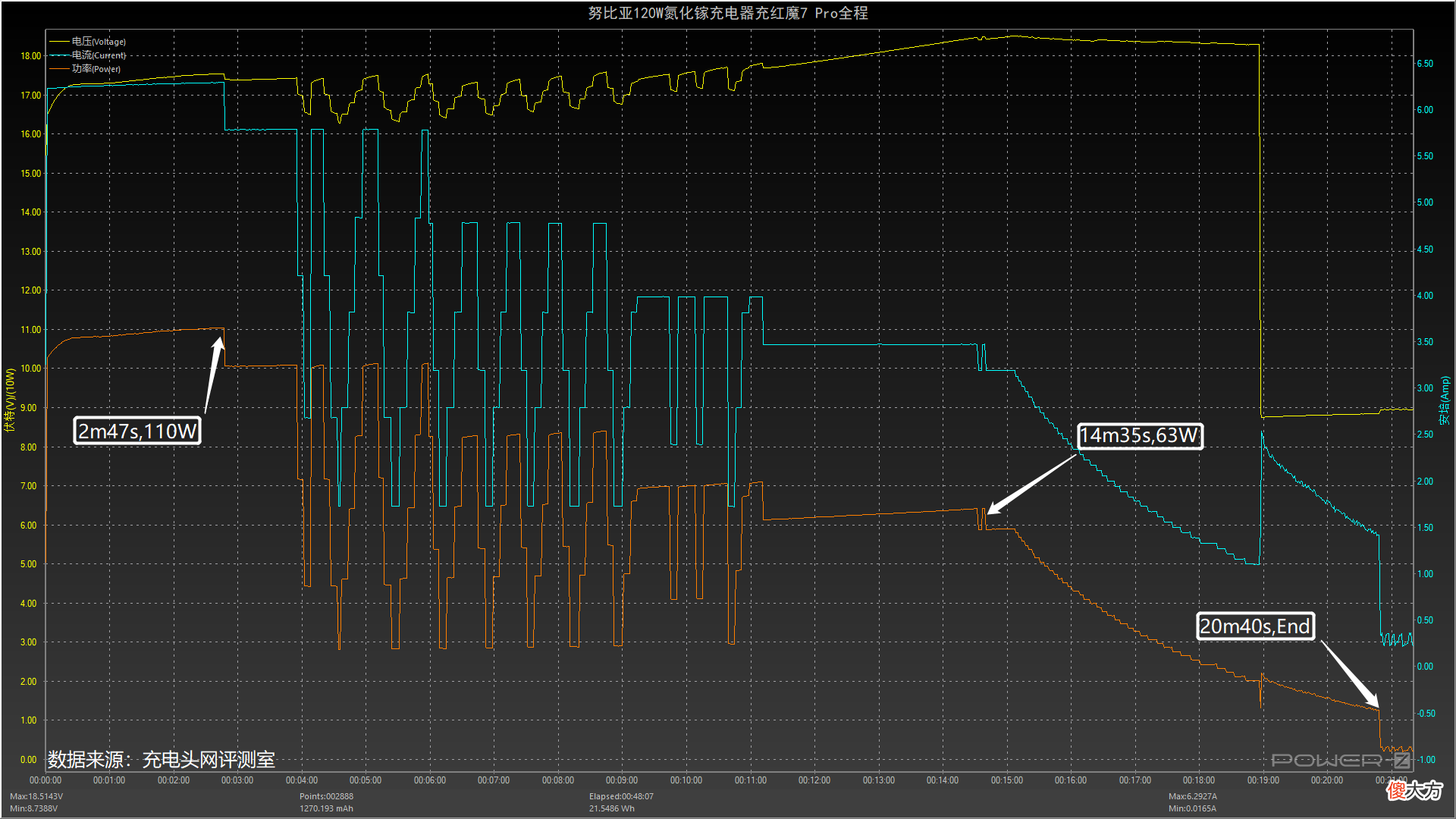Click the Elapsed:00:48:07 status readout

point(621,796)
